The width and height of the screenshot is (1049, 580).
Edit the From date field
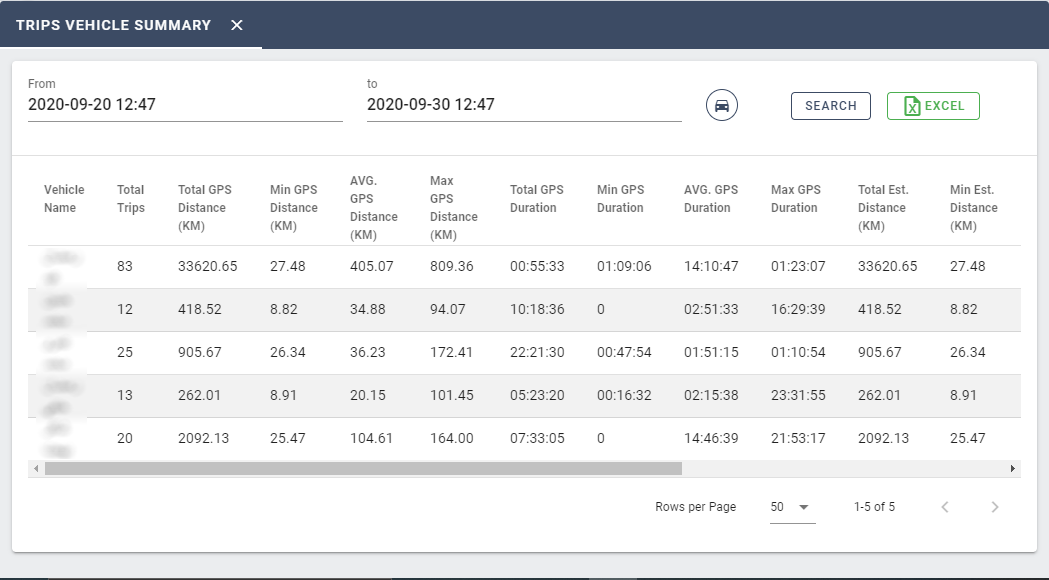point(185,104)
